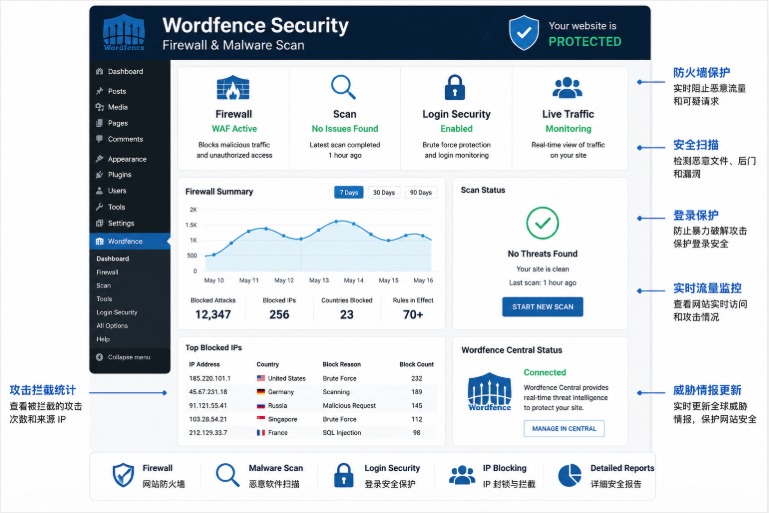The height and width of the screenshot is (513, 769).
Task: Select the 7 Days range tab
Action: tap(349, 193)
